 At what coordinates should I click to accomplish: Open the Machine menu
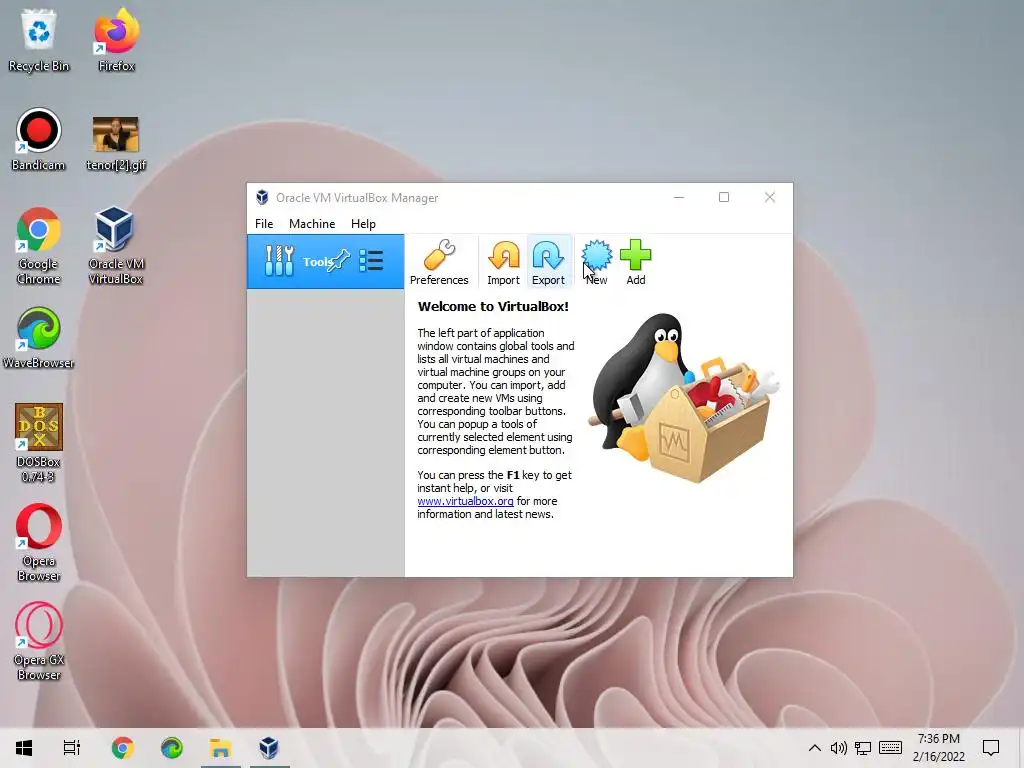point(312,223)
